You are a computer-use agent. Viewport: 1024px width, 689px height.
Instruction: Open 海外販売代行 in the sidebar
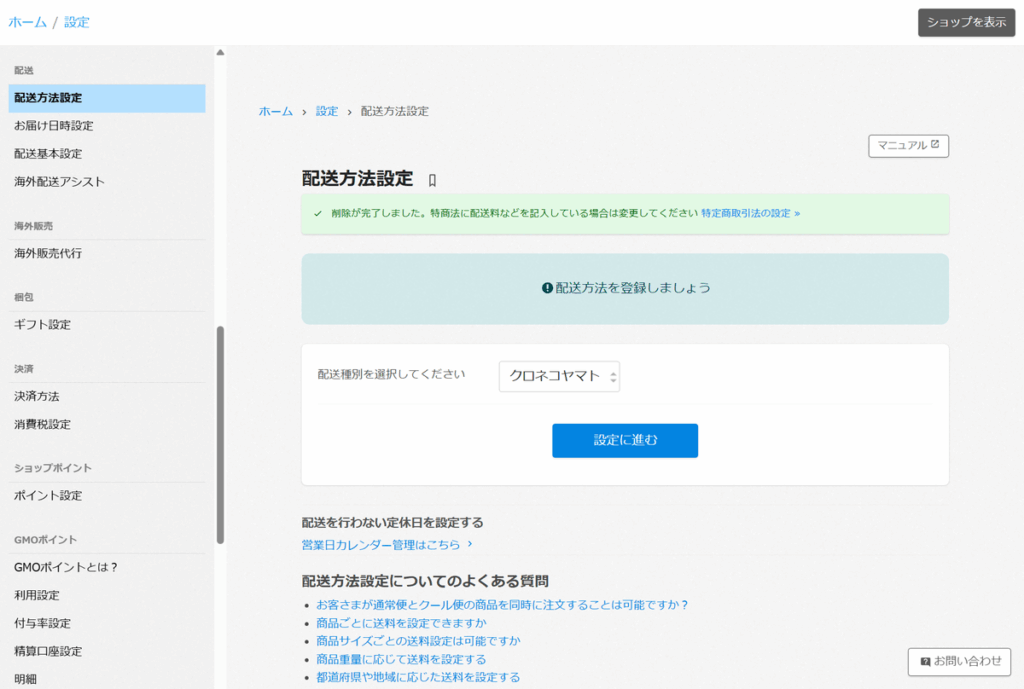[48, 253]
